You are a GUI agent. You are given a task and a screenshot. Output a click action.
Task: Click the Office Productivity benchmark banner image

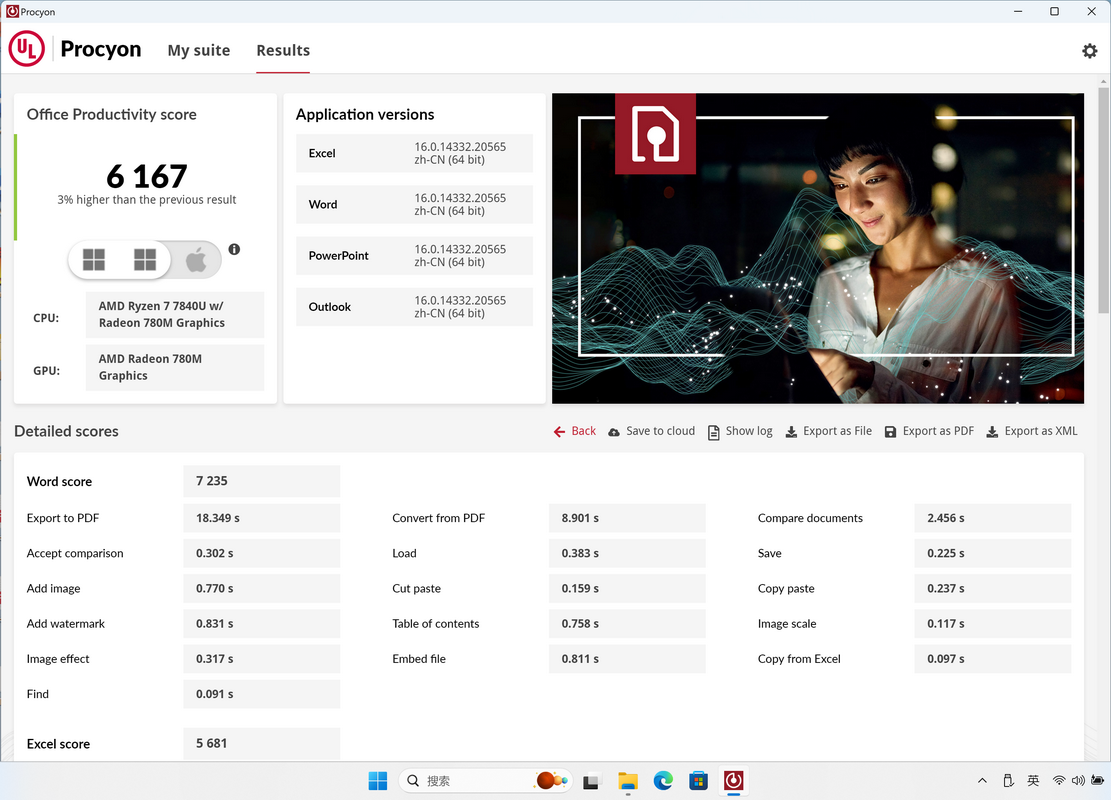click(x=818, y=249)
